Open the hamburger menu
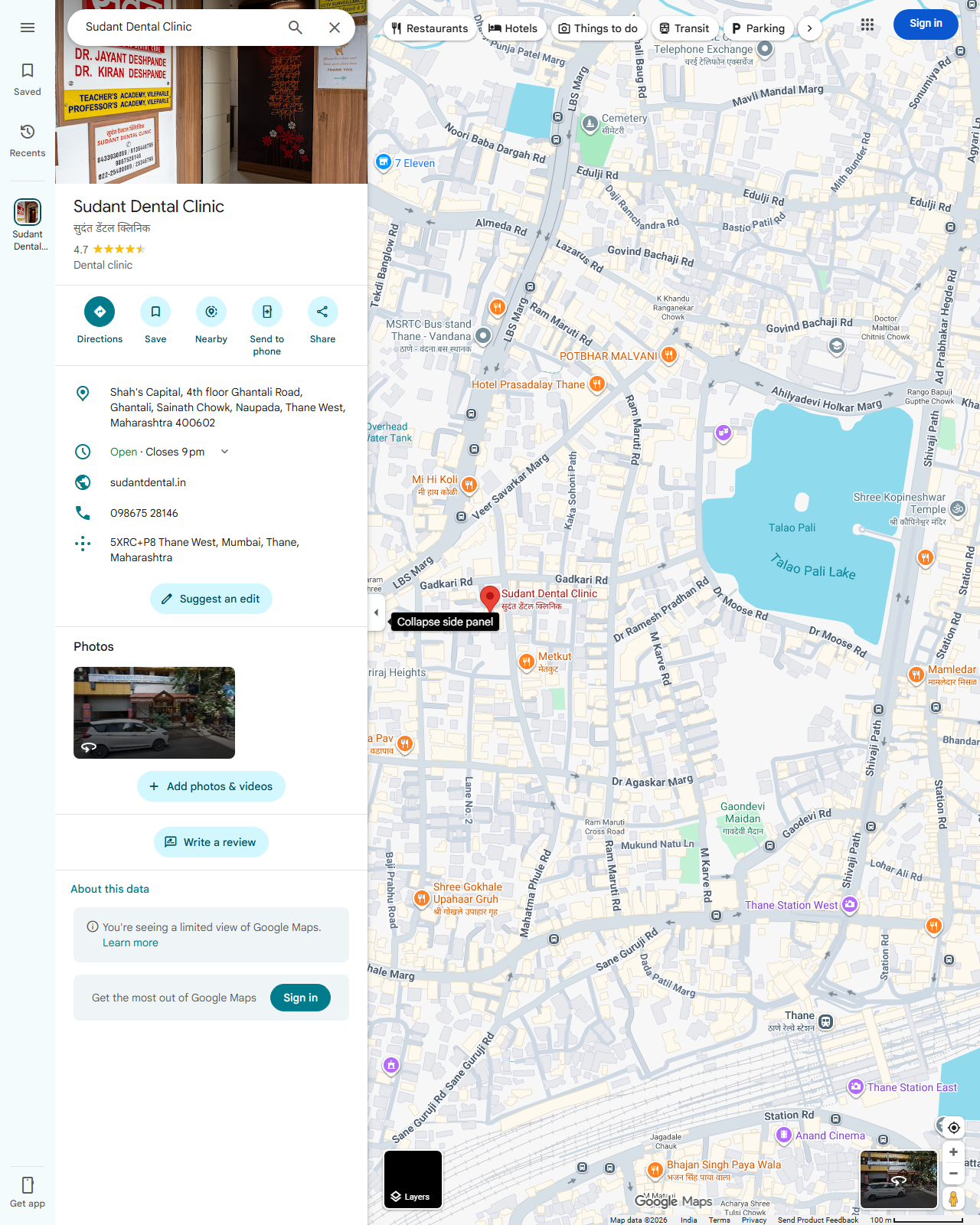 click(28, 28)
